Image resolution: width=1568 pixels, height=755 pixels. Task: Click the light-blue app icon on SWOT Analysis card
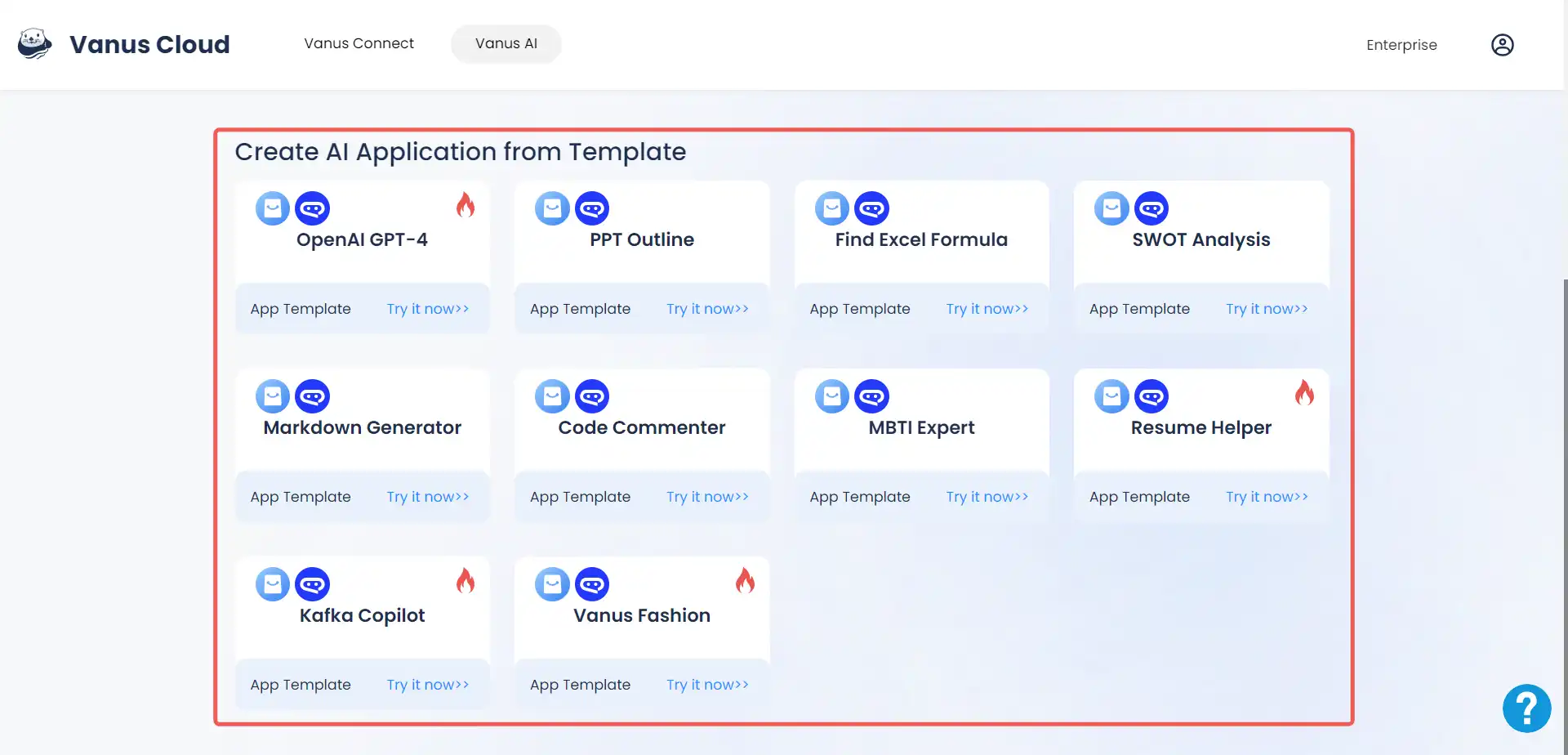point(1111,208)
